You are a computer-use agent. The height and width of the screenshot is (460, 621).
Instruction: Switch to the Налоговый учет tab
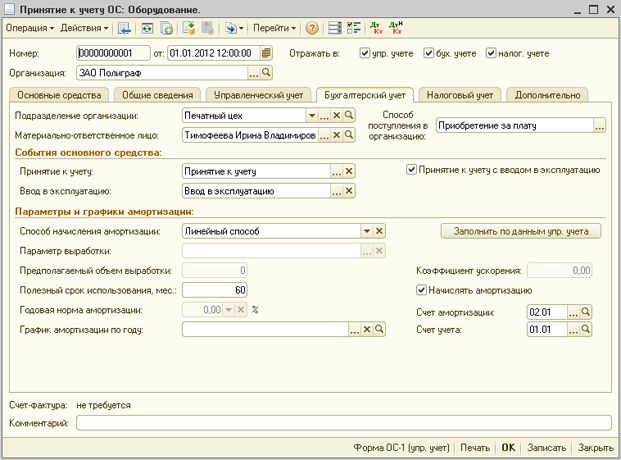coord(460,95)
